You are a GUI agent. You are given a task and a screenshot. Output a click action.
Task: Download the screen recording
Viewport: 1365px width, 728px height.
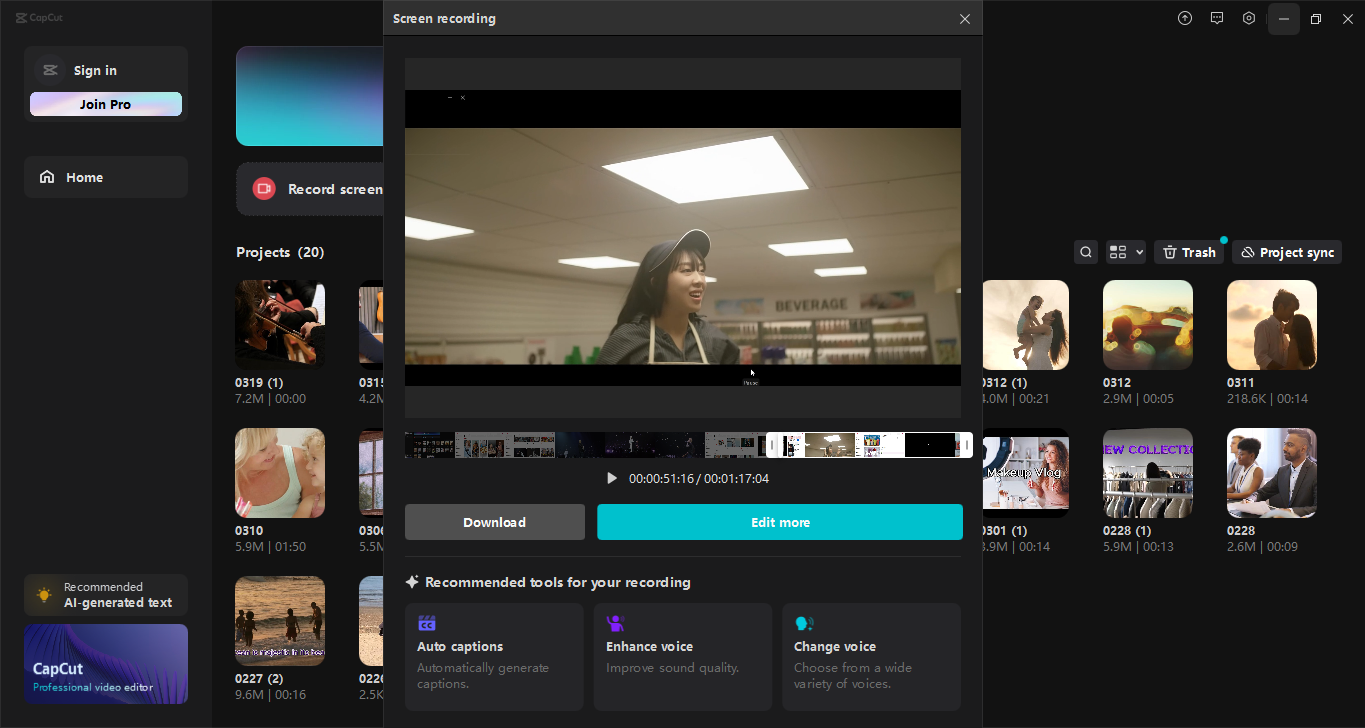[494, 521]
